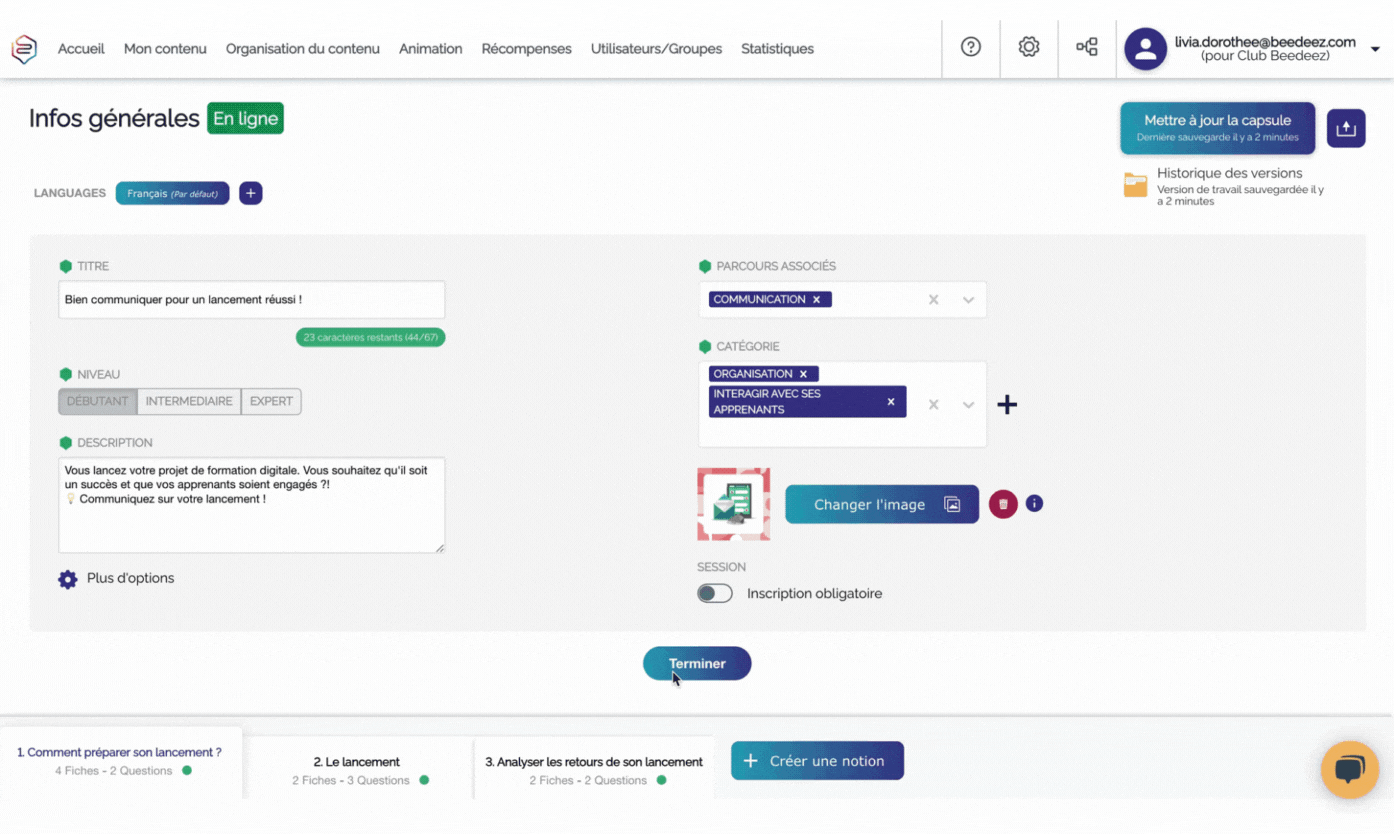Click into the Titre input field
The height and width of the screenshot is (834, 1394).
coord(251,300)
